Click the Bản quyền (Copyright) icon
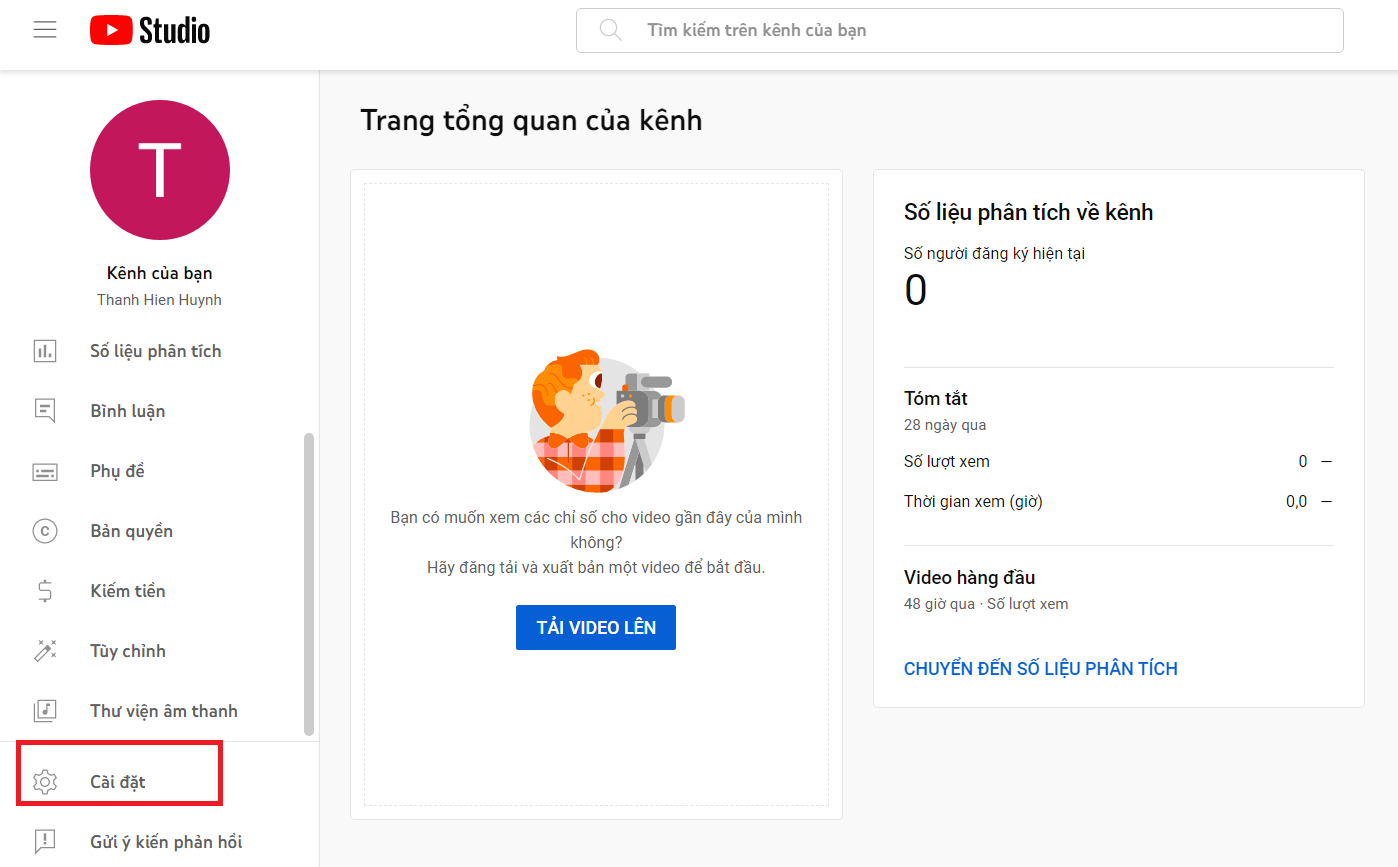The image size is (1398, 867). (x=45, y=530)
